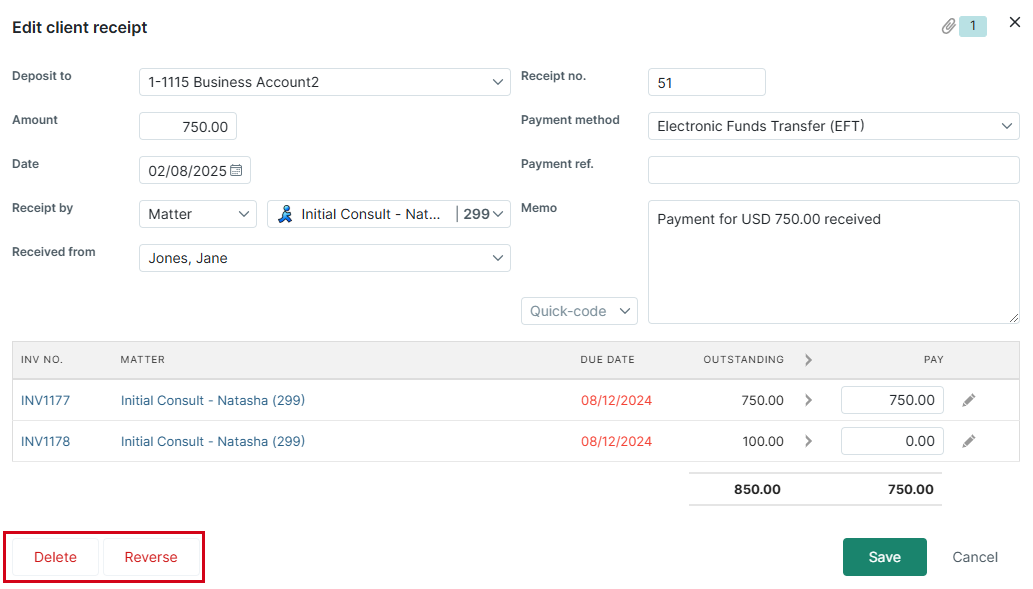
Task: Click the arrow to pay INV1178 outstanding
Action: point(808,441)
